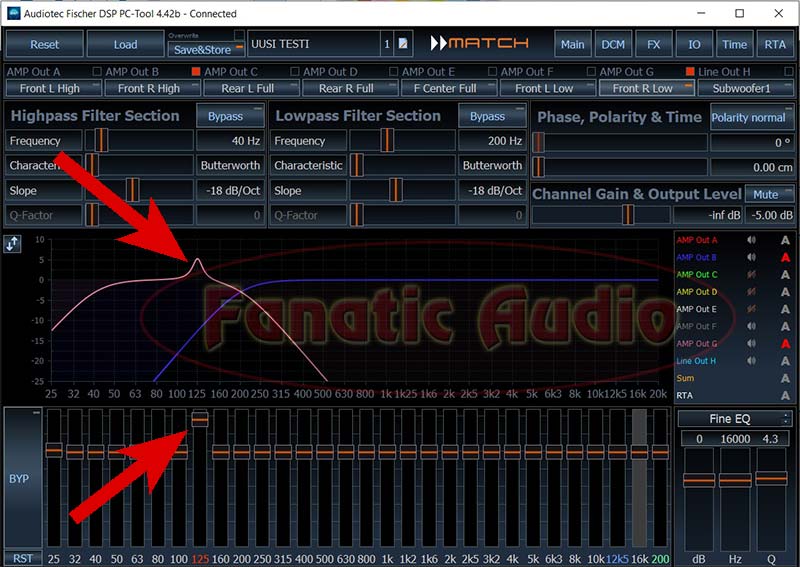This screenshot has width=800, height=567.
Task: Click the A icon in the Line Out H row
Action: point(785,361)
